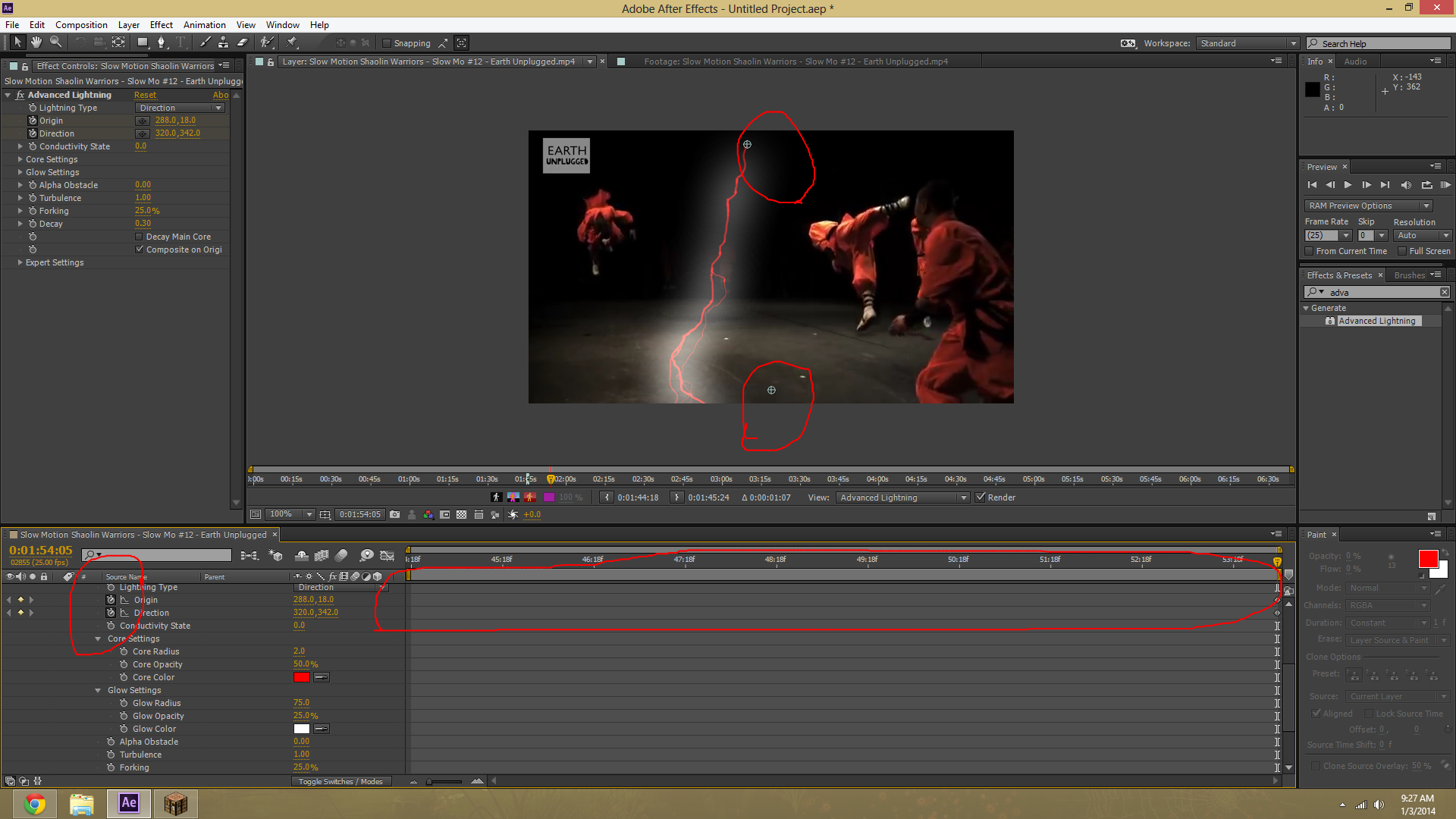Reset the Advanced Lightning effect
Image resolution: width=1456 pixels, height=819 pixels.
point(145,95)
